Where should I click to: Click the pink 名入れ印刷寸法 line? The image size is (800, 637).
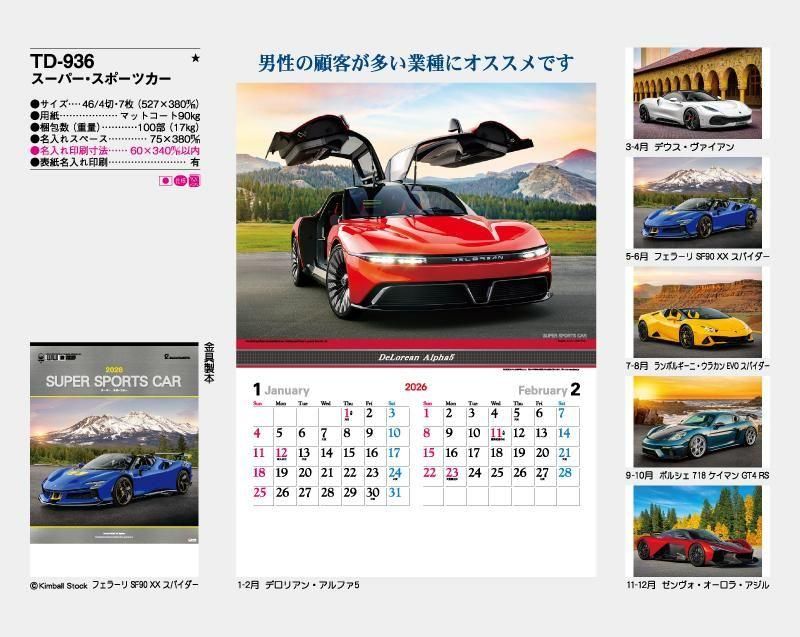pos(115,151)
